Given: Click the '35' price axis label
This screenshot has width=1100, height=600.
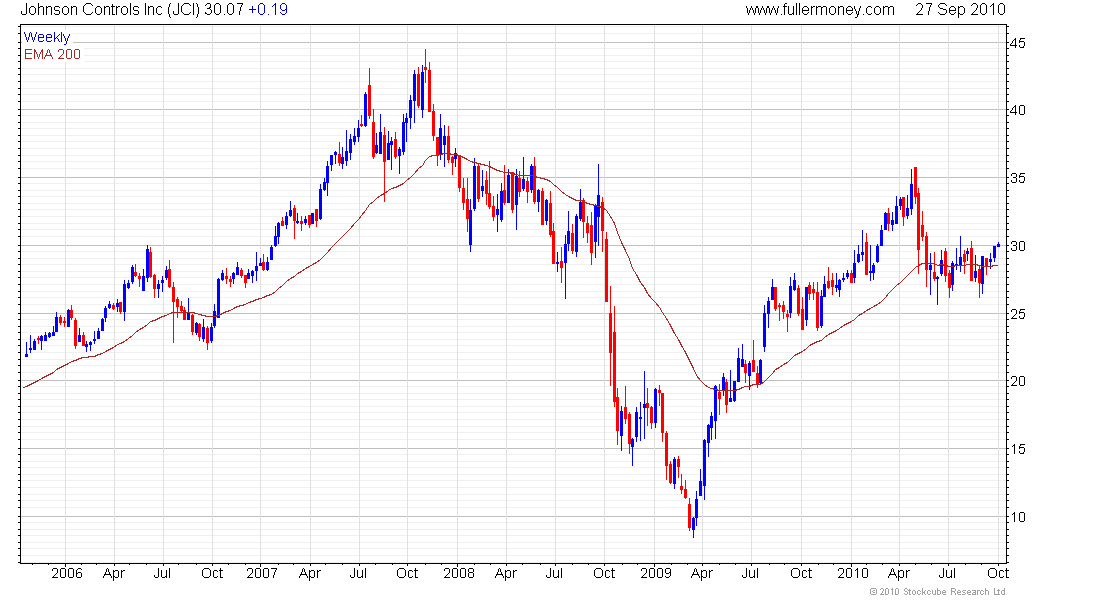Looking at the screenshot, I should point(1017,178).
